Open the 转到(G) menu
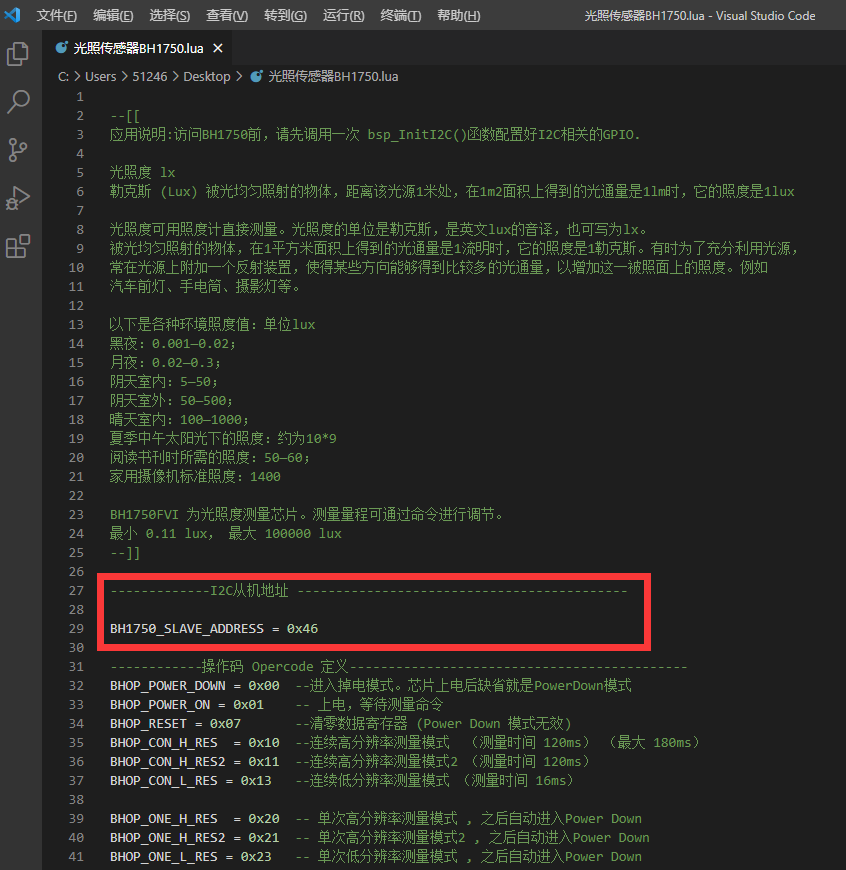The image size is (846, 870). click(285, 16)
